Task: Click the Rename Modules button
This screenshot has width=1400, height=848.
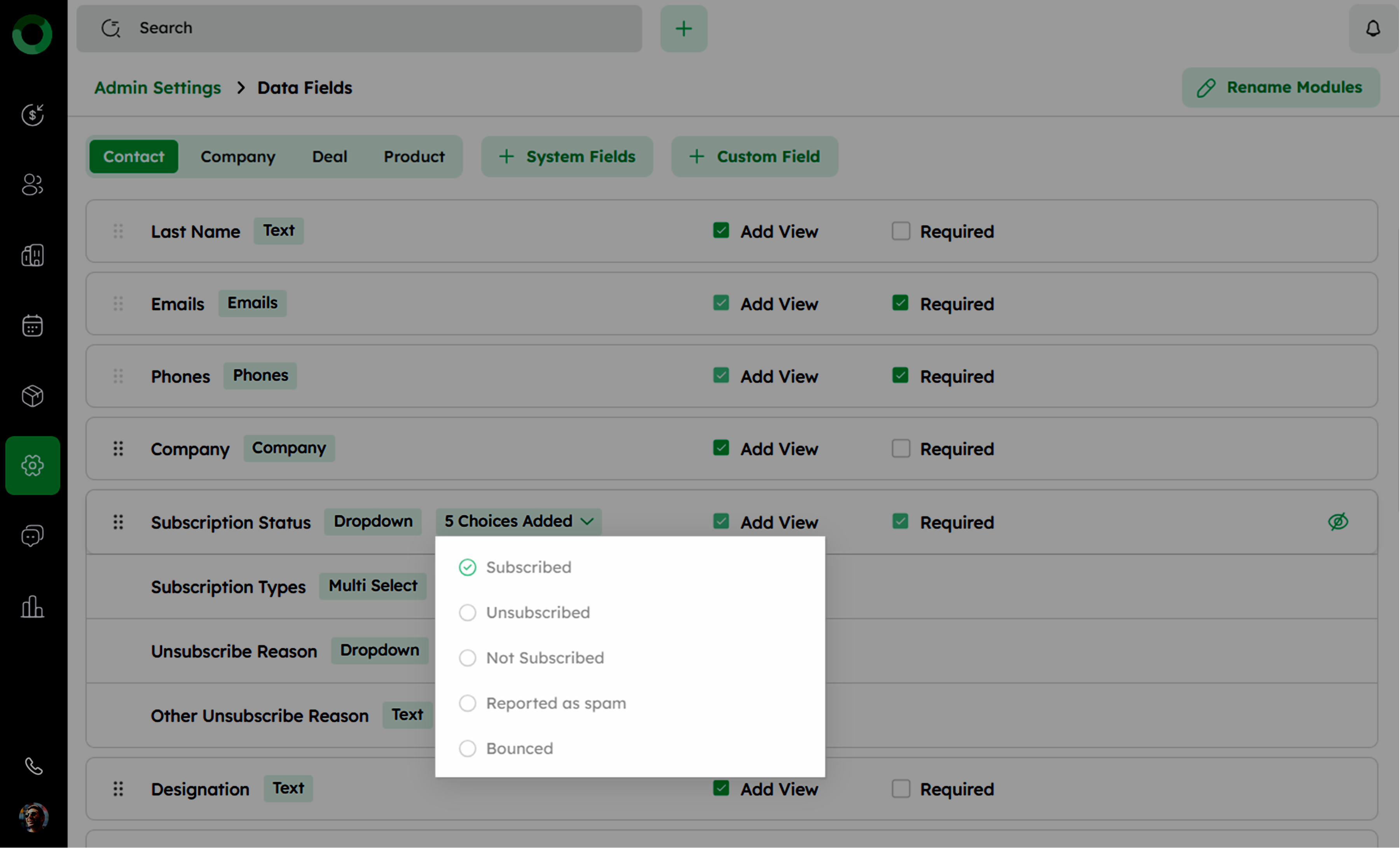Action: (x=1280, y=87)
